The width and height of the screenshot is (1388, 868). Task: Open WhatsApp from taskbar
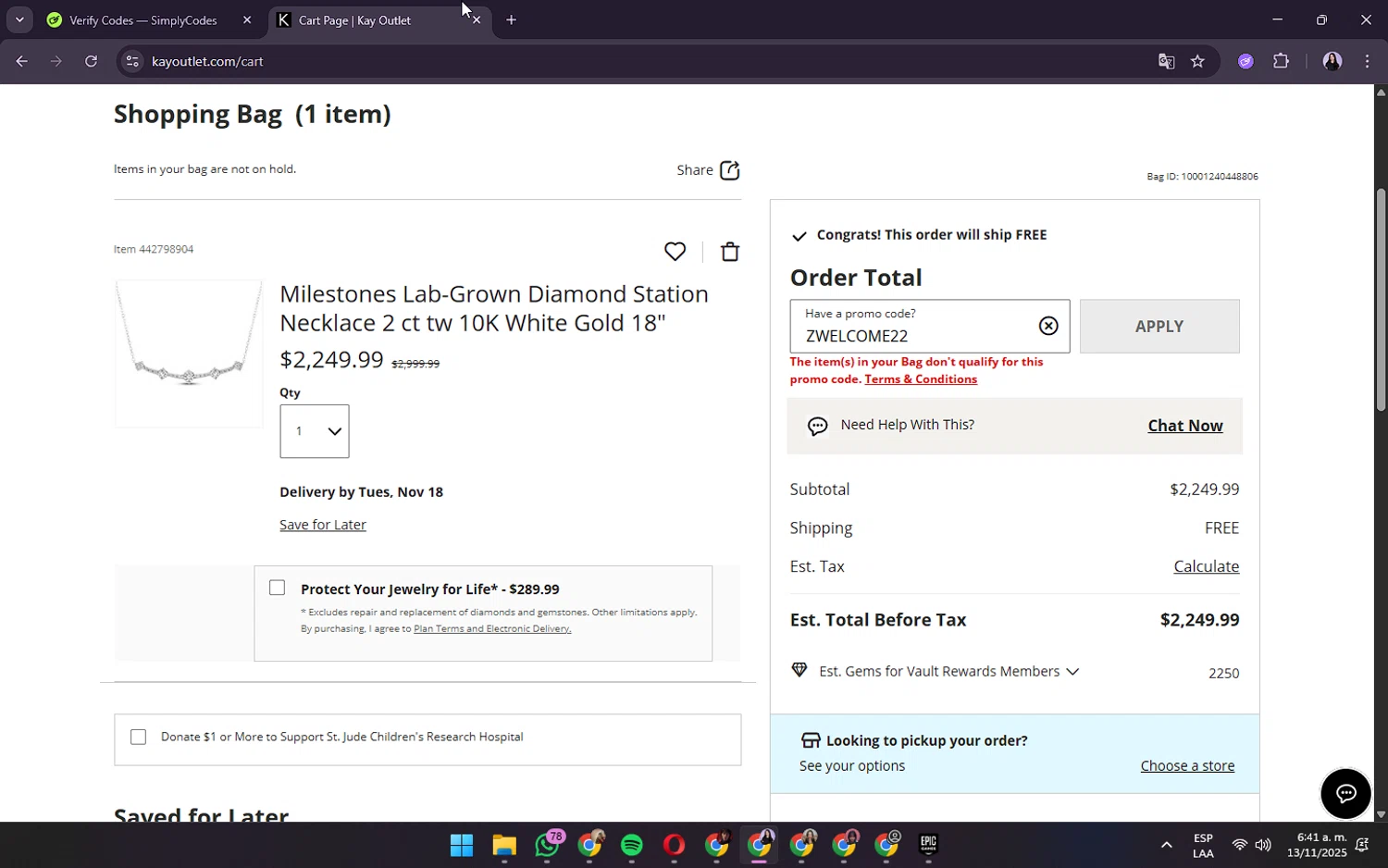[548, 845]
